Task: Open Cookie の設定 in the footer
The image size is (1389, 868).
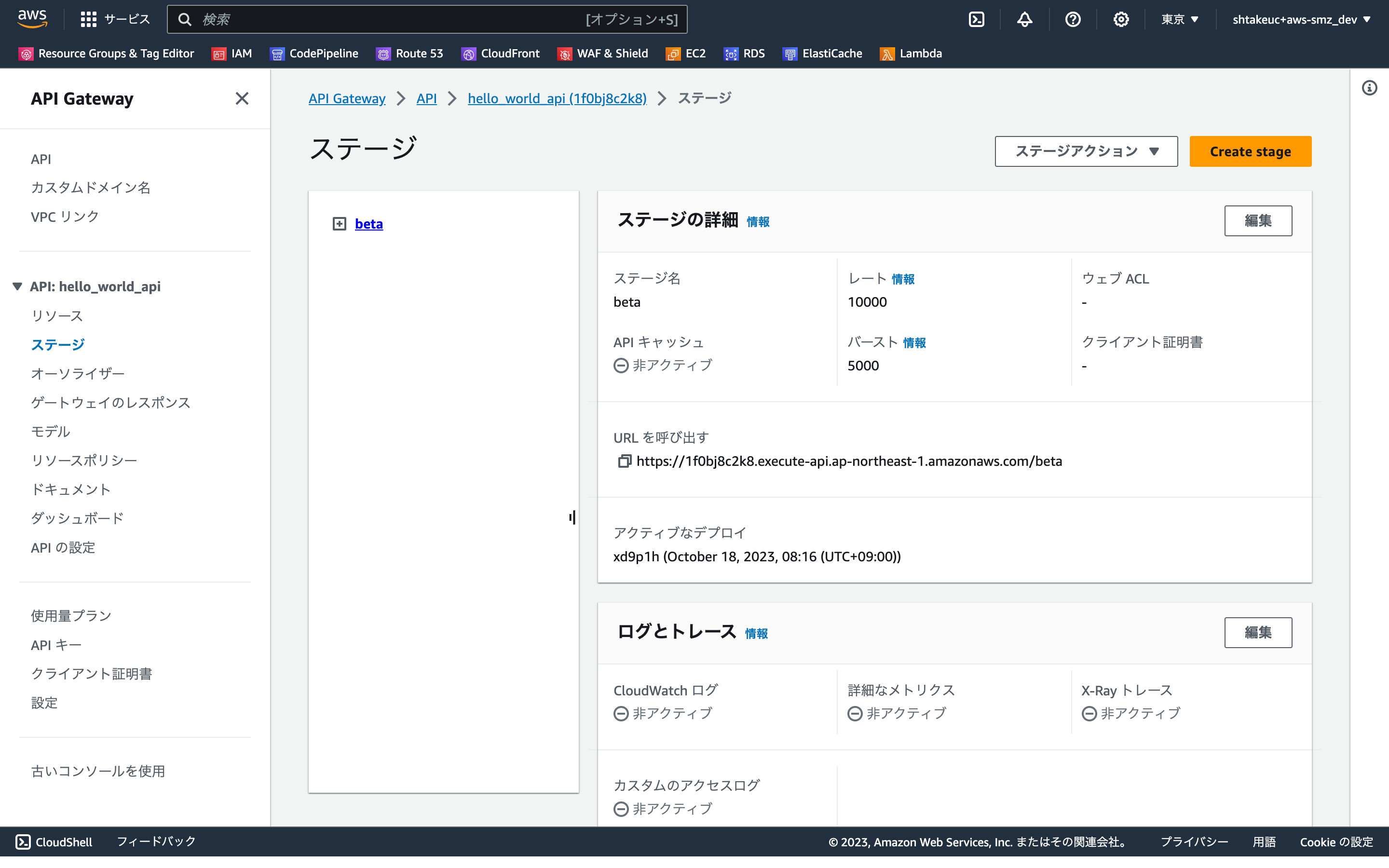Action: pyautogui.click(x=1336, y=841)
